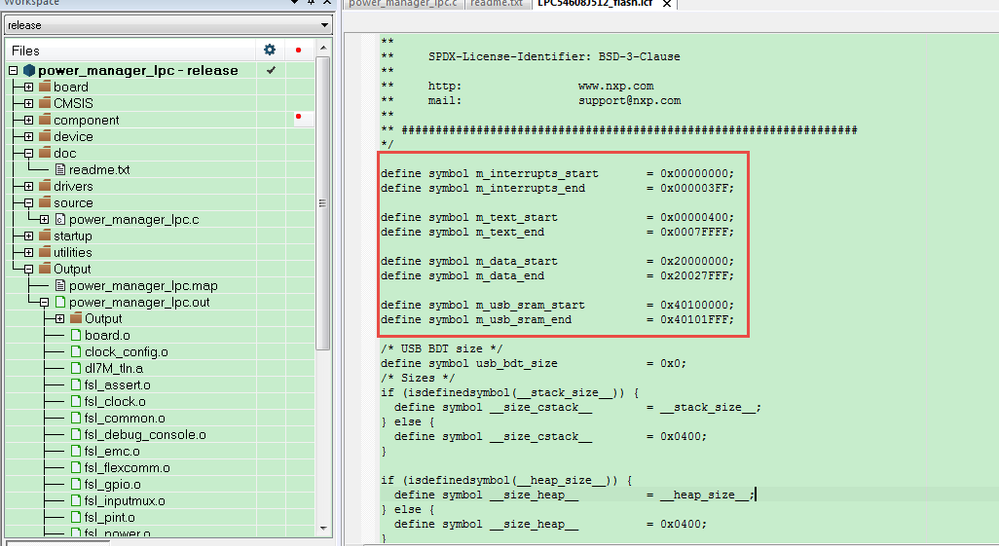Click the red dot marker beside component
Screen dimensions: 999x546
[298, 116]
